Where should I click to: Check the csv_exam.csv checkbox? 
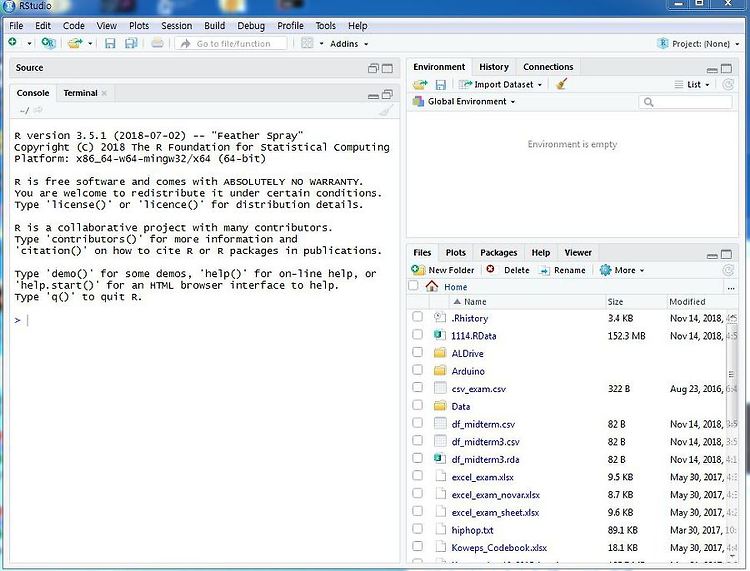(x=418, y=387)
